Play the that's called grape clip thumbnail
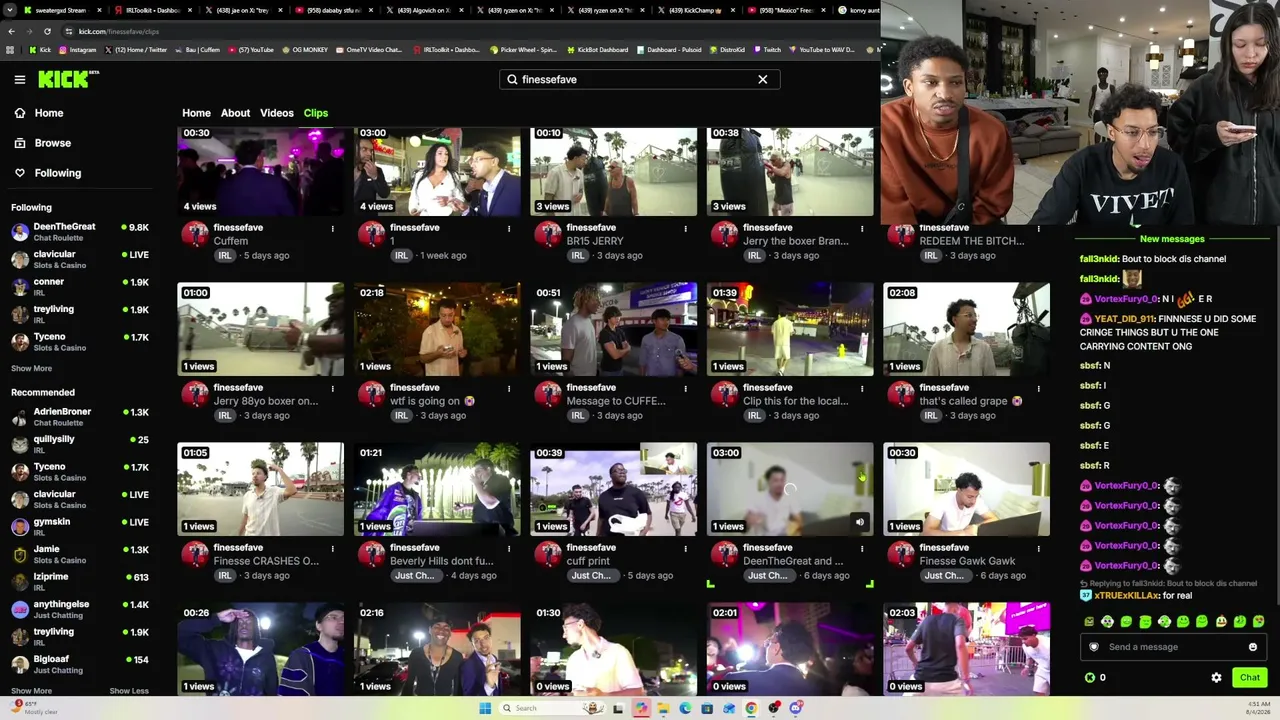This screenshot has width=1280, height=720. tap(967, 329)
